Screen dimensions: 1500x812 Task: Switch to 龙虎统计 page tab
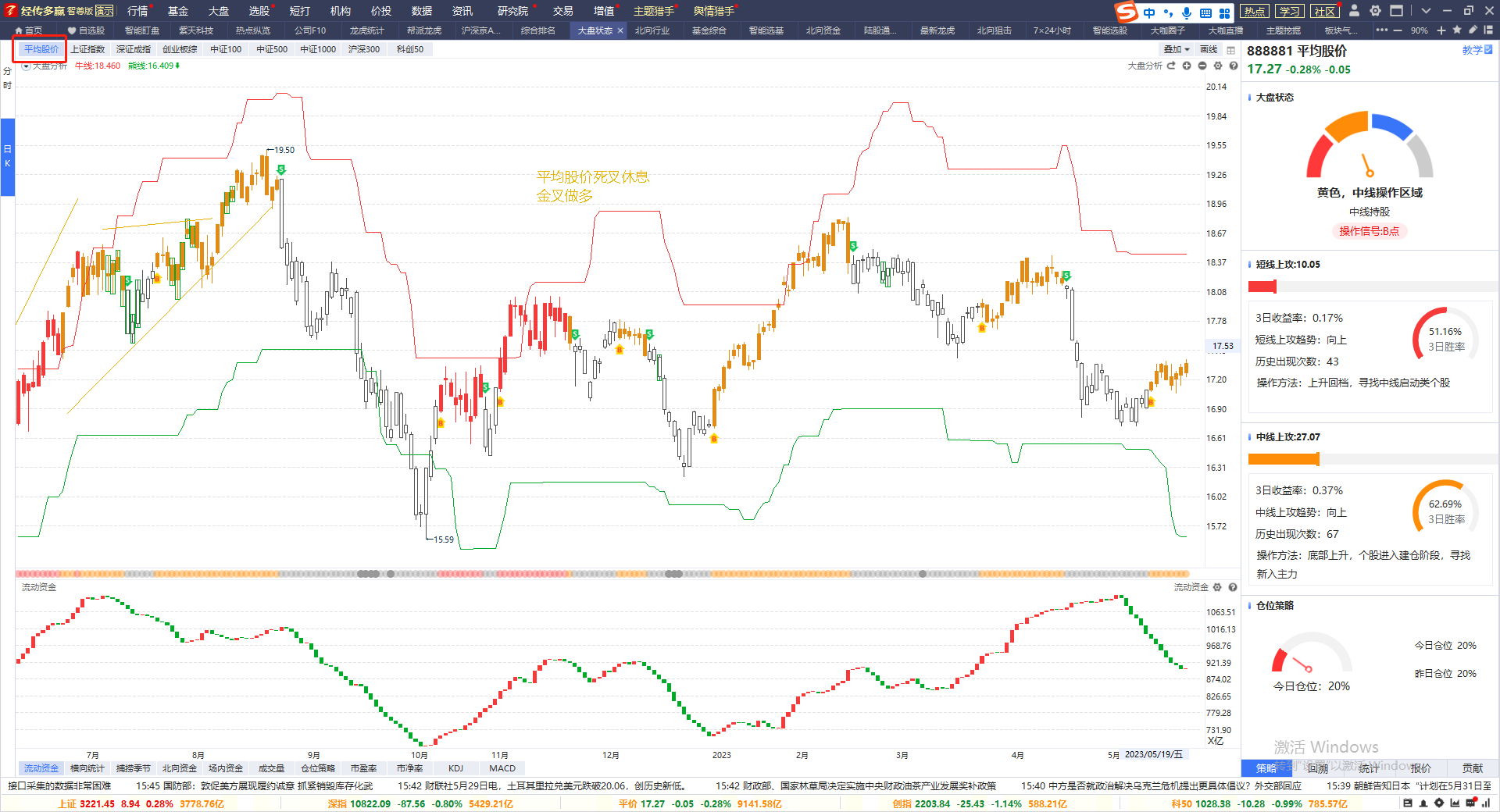(x=366, y=30)
